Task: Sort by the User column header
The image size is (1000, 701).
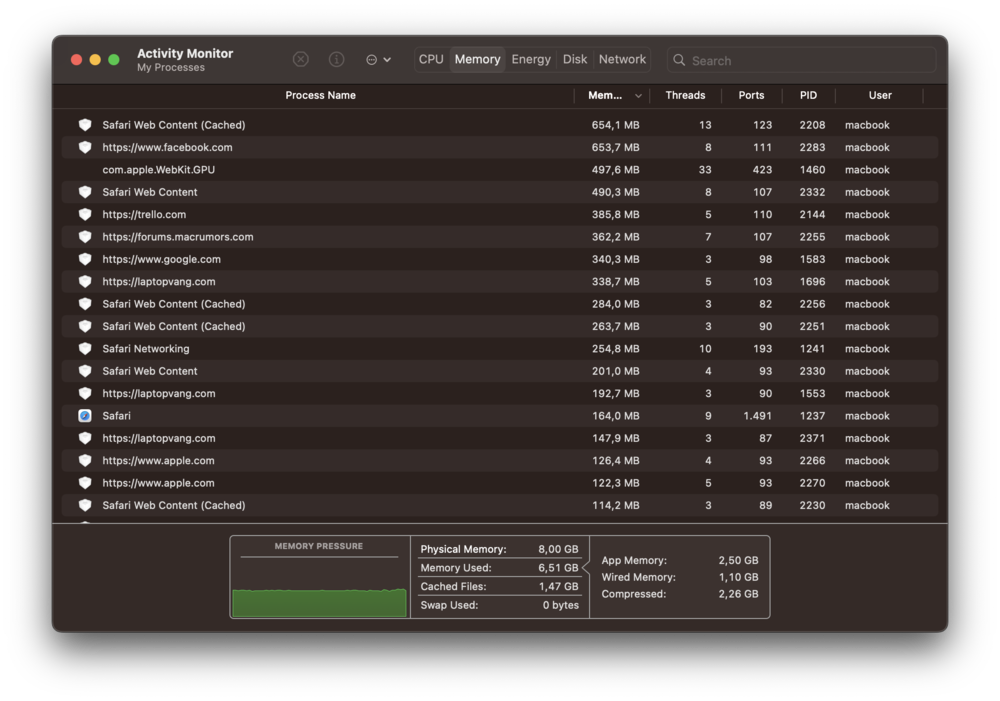Action: pyautogui.click(x=880, y=95)
